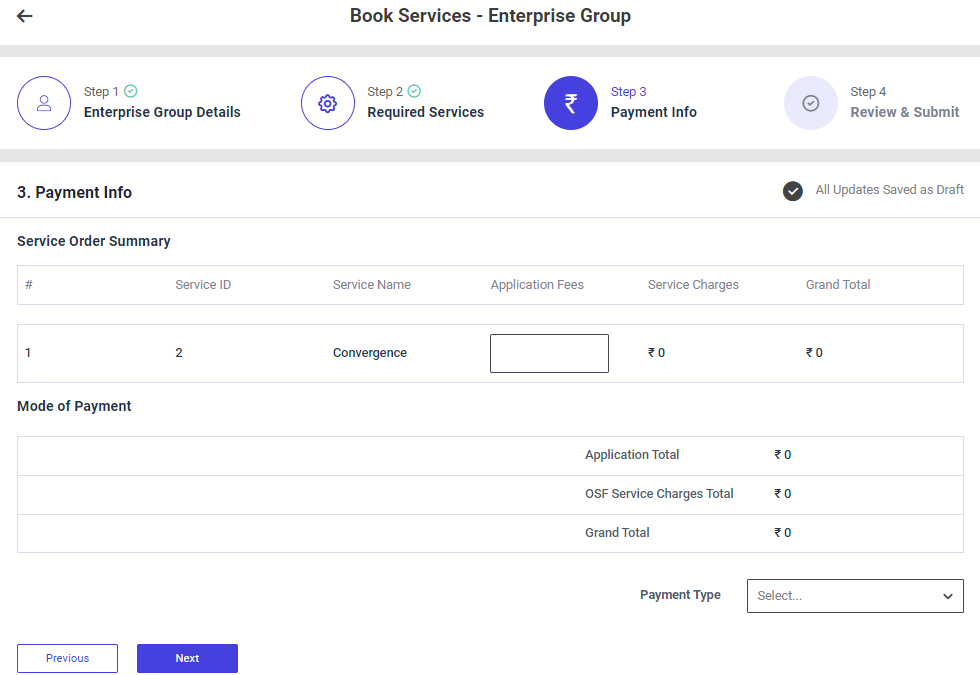
Task: Click the Step 2 gear icon
Action: click(327, 103)
